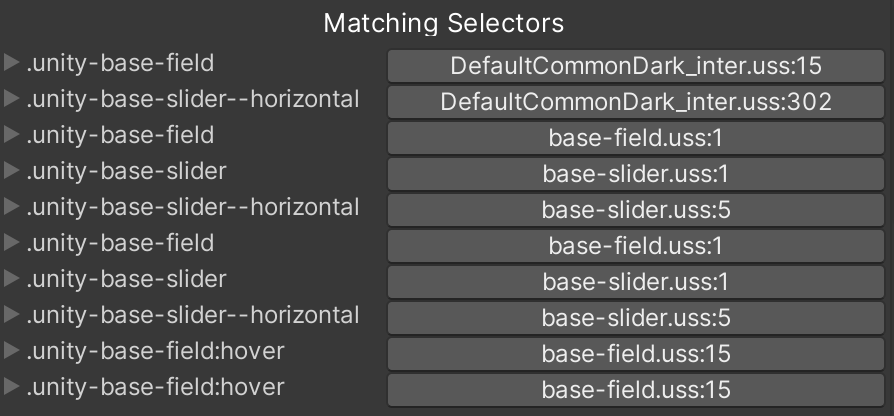Viewport: 894px width, 416px height.
Task: Expand the last .unity-base-field:hover selector
Action: (12, 387)
